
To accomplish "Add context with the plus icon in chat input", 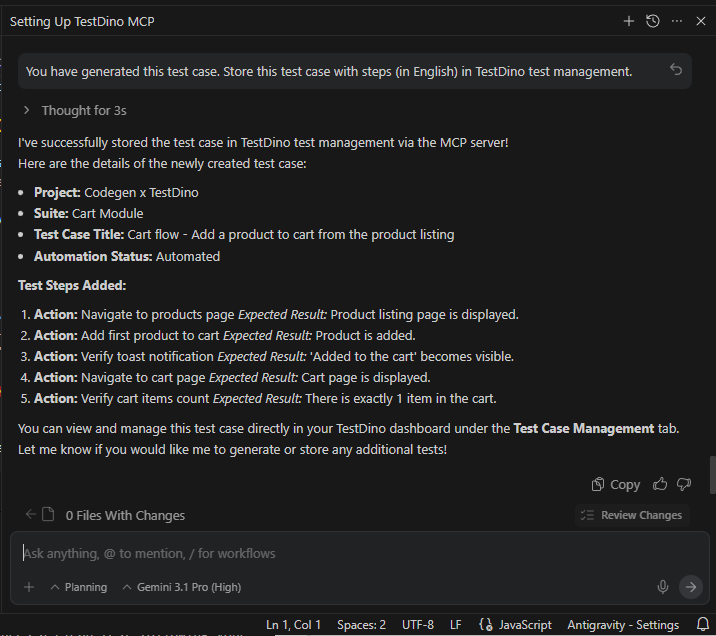I will 29,587.
